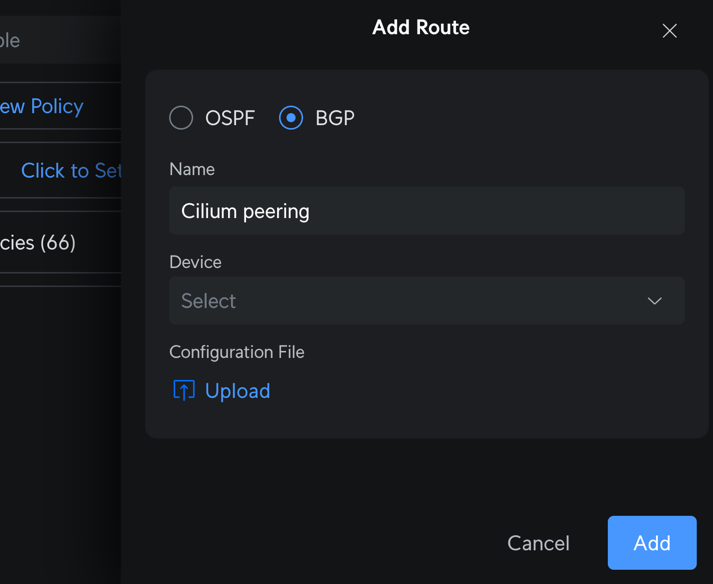Screen dimensions: 713x584
Task: Click the BGP label text
Action: tap(335, 118)
